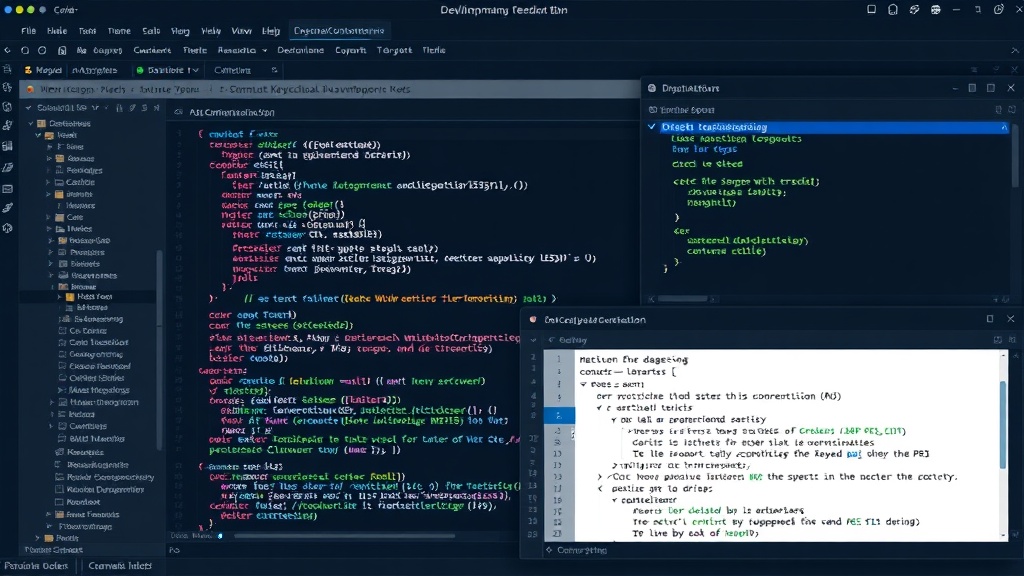The width and height of the screenshot is (1024, 576).
Task: Click the orange circle on the breadcrumb bar
Action: click(x=30, y=89)
